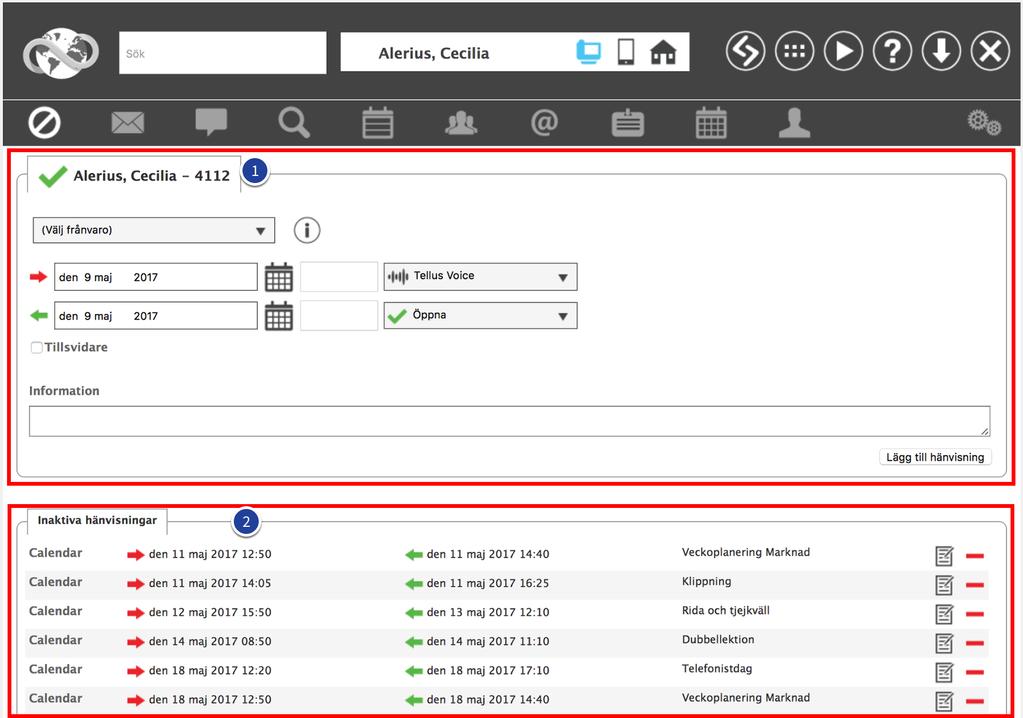Open the round grid keypad icon
Screen dimensions: 1023x718
coord(794,51)
